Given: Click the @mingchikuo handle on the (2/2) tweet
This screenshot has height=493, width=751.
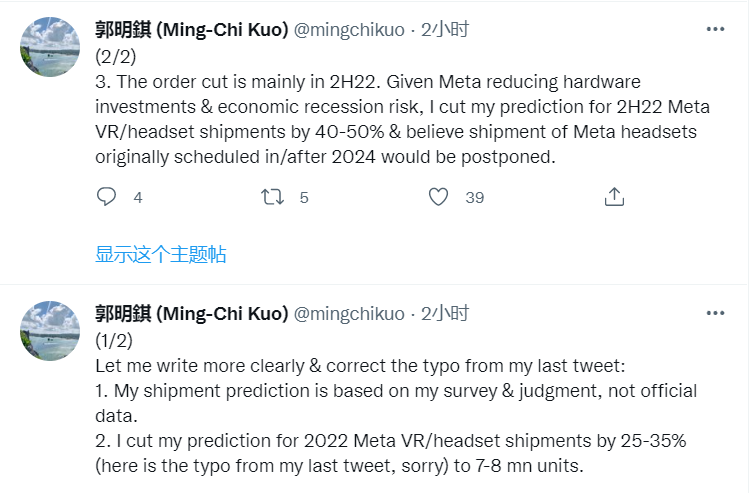Looking at the screenshot, I should tap(349, 30).
